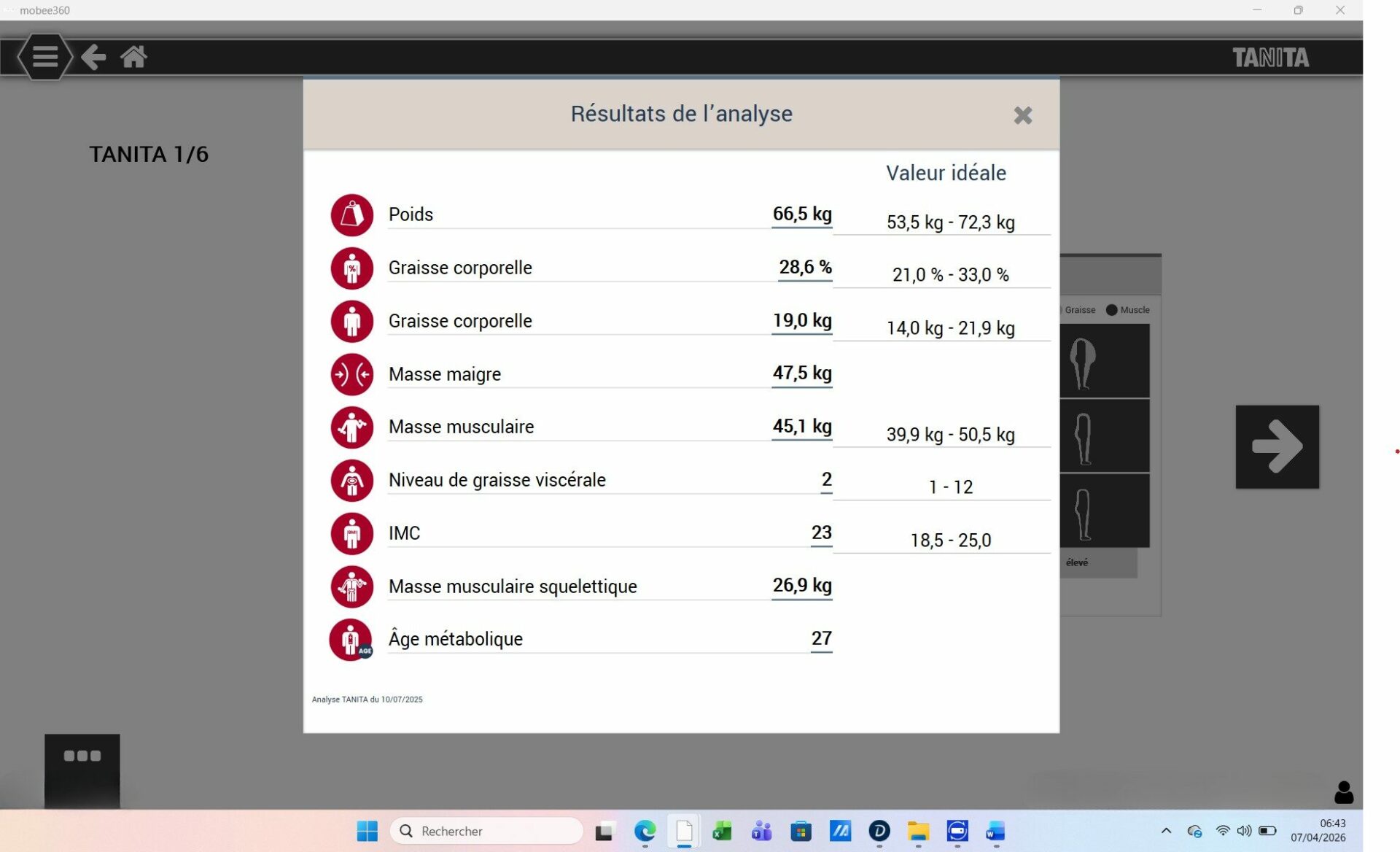Click the Âge métabolique icon
The height and width of the screenshot is (852, 1400).
point(351,640)
